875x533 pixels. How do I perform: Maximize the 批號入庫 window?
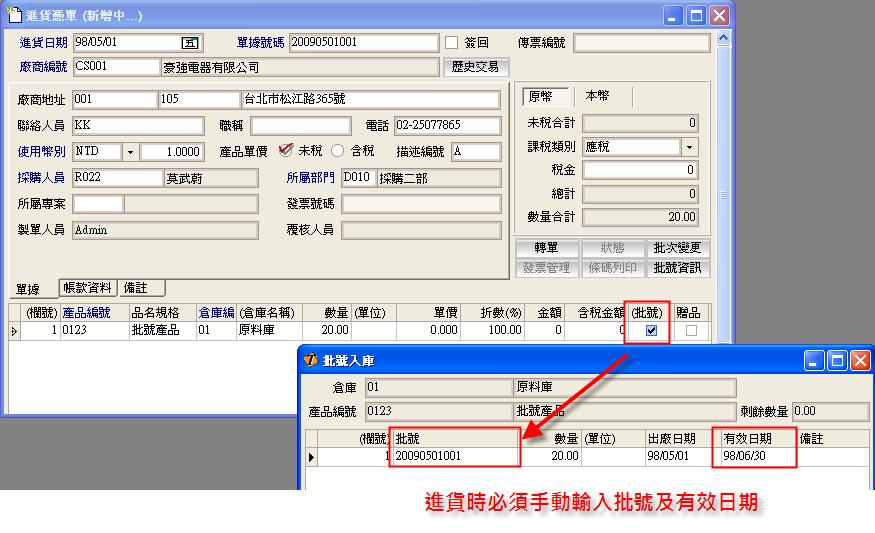click(x=837, y=360)
